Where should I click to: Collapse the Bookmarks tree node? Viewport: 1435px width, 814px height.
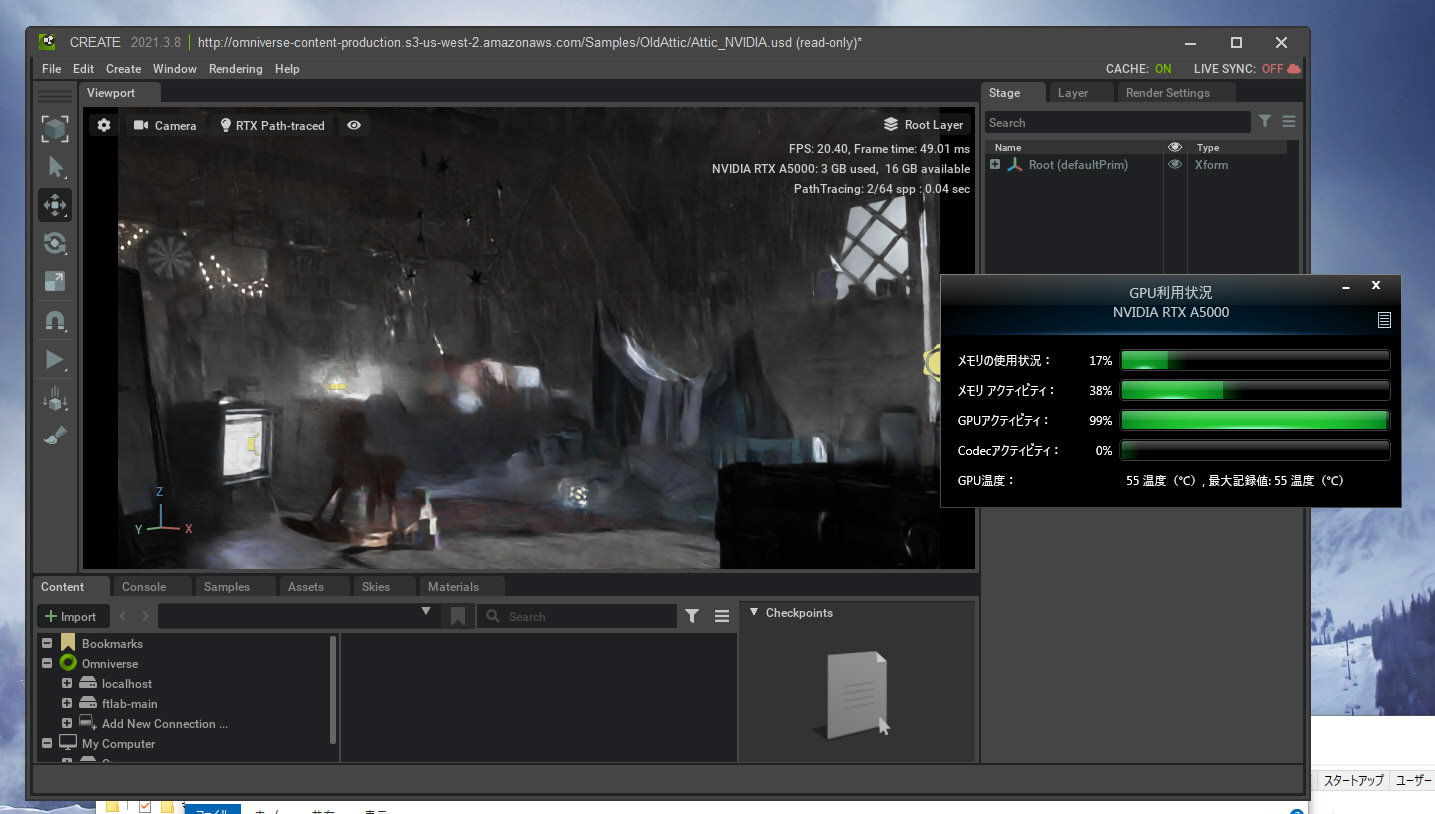[47, 643]
